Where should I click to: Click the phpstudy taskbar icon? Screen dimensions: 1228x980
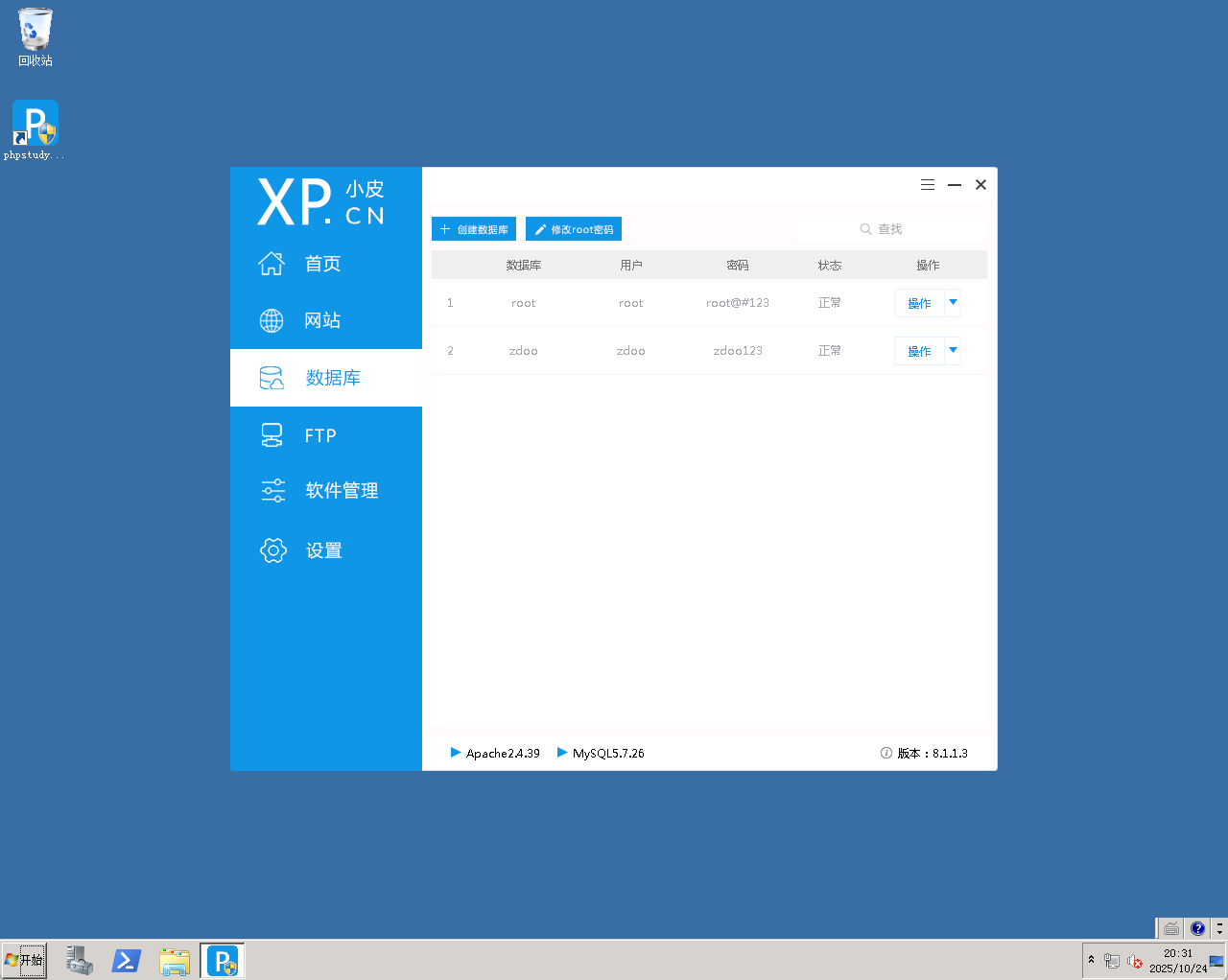point(223,961)
